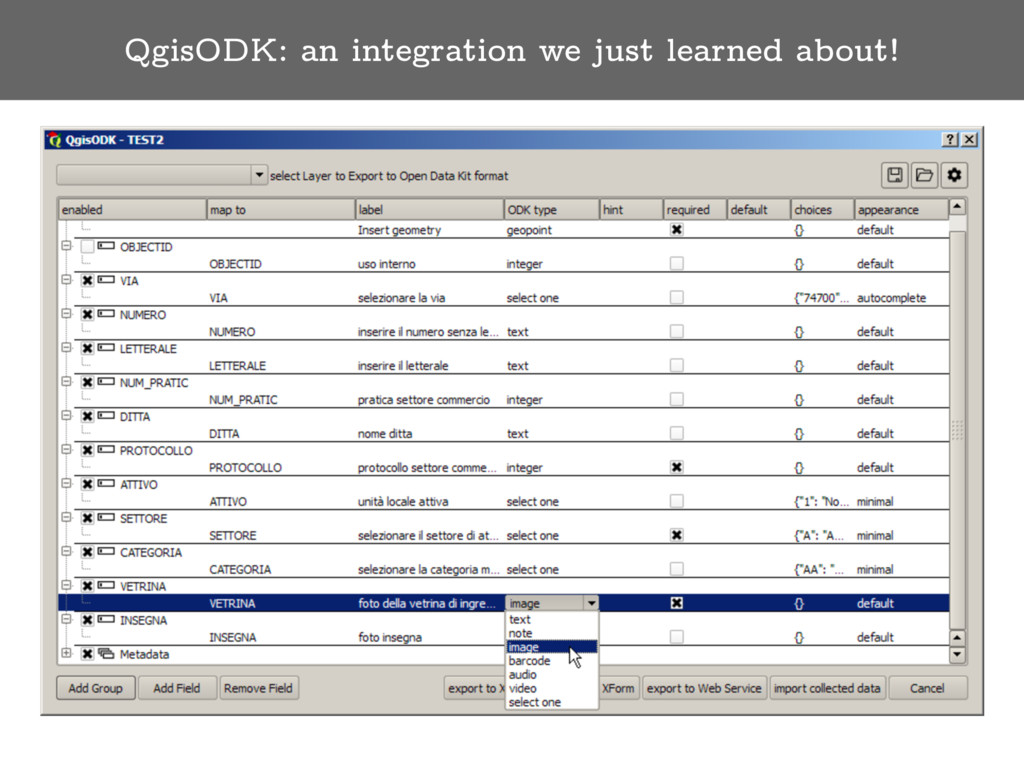The height and width of the screenshot is (768, 1024).
Task: Click import collected data button
Action: [x=827, y=688]
